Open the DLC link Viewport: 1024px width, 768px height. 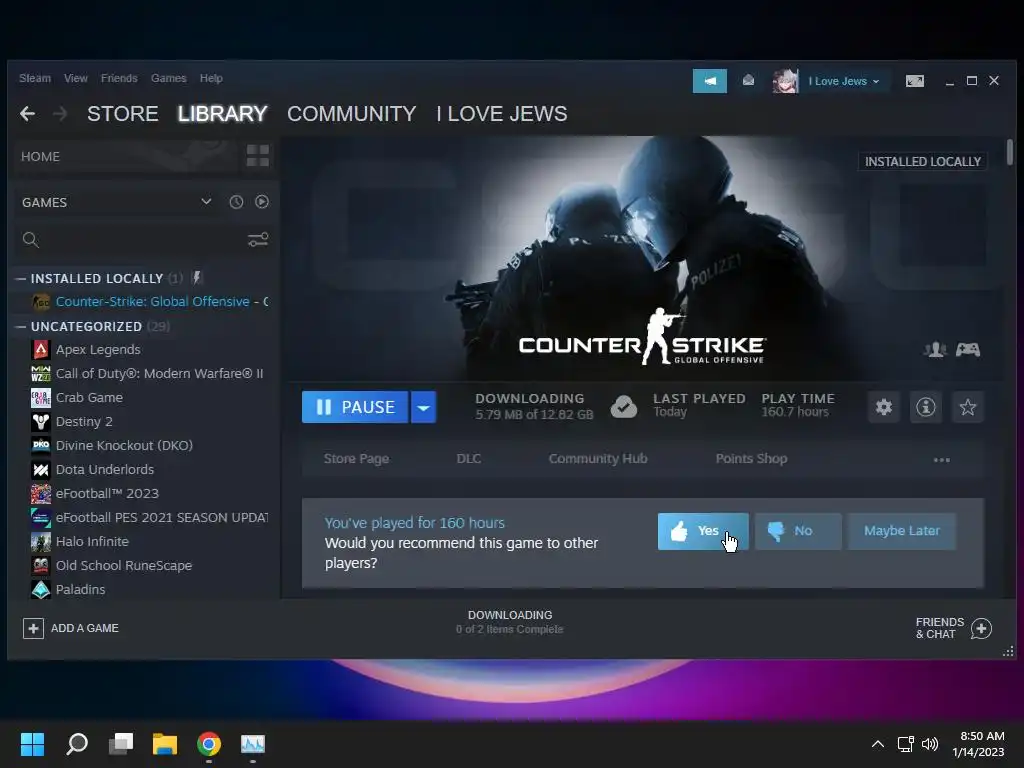pos(469,458)
